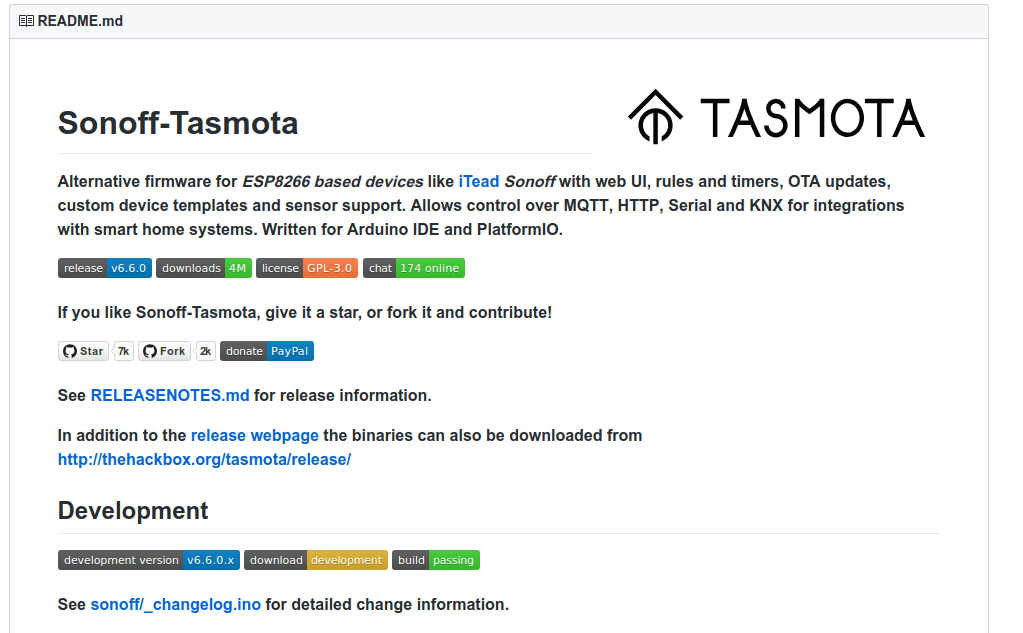Open the GPL-3.0 license badge

(306, 268)
